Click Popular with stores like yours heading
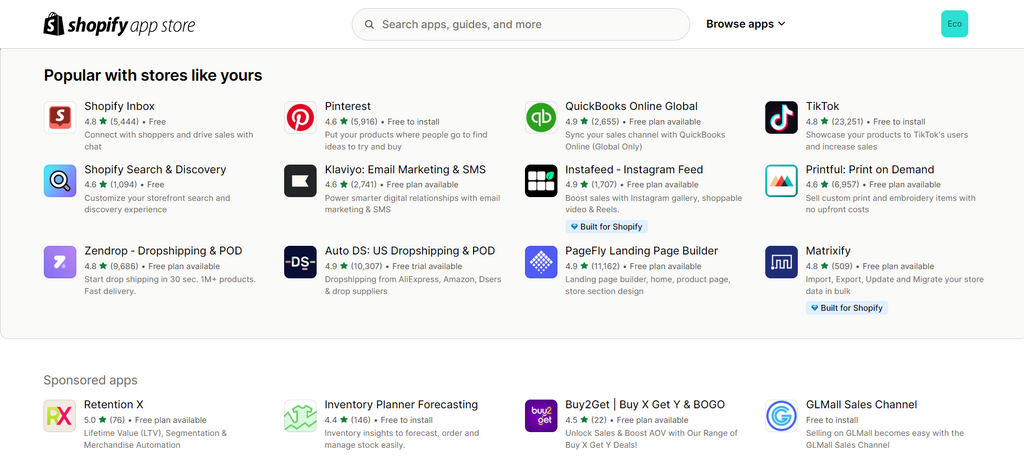Screen dimensions: 1024x457 (x=153, y=76)
